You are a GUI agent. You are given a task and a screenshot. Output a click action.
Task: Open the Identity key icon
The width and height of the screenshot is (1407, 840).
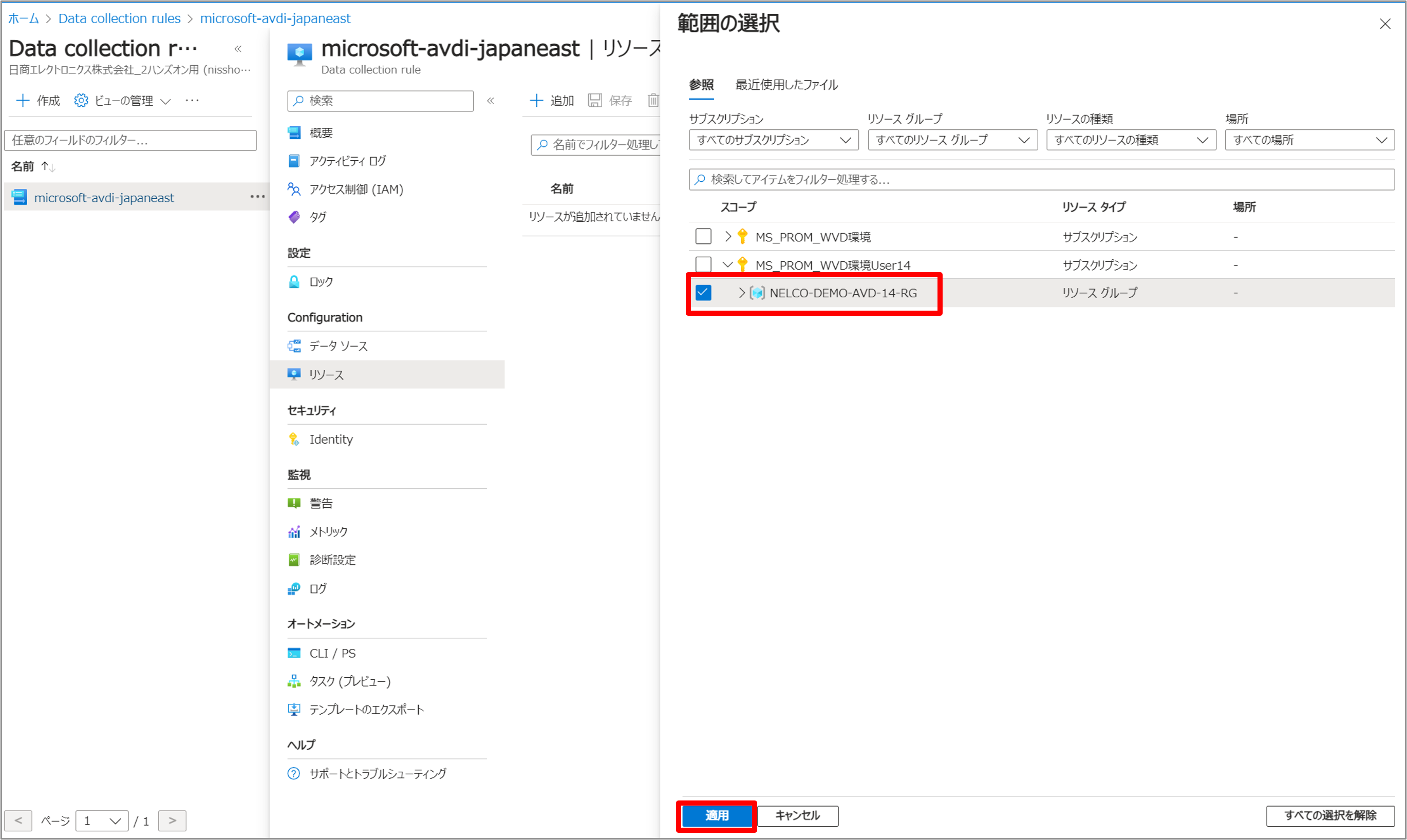tap(294, 439)
